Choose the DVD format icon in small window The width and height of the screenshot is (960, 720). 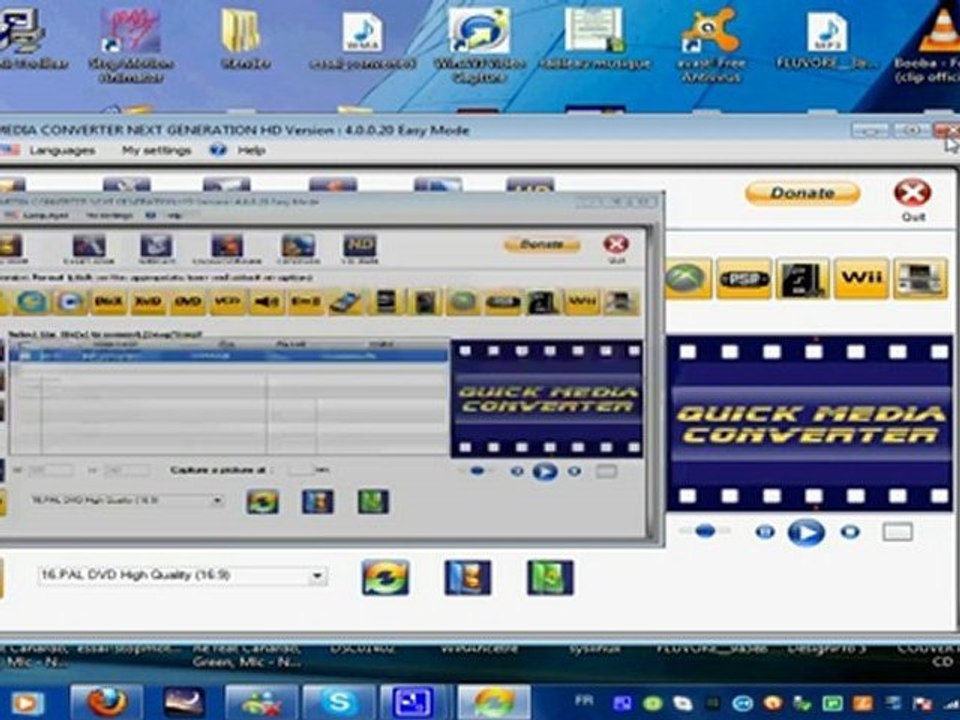[x=187, y=302]
